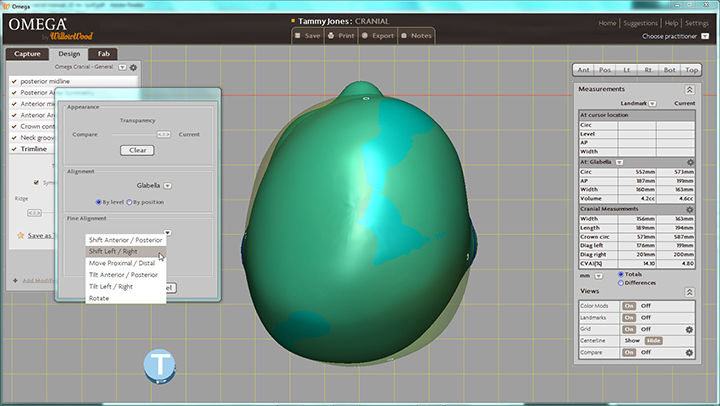Screen dimensions: 720x406
Task: Click the star icon beside Save as
Action: tap(19, 235)
